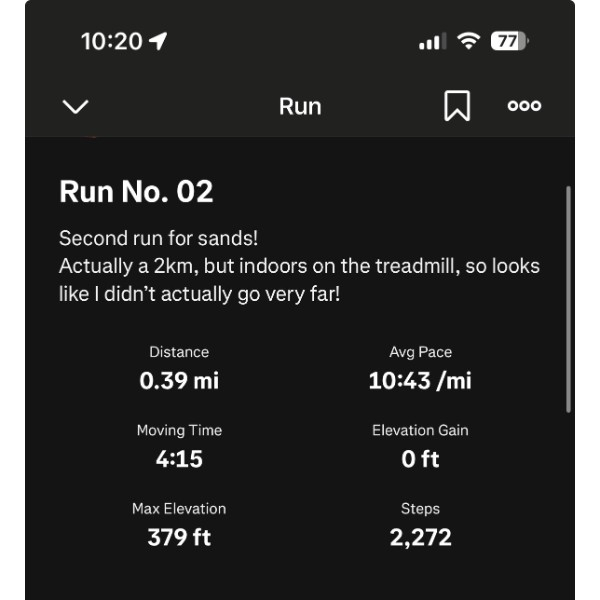The height and width of the screenshot is (600, 600).
Task: Tap the Elevation Gain 0 ft value
Action: click(x=420, y=459)
